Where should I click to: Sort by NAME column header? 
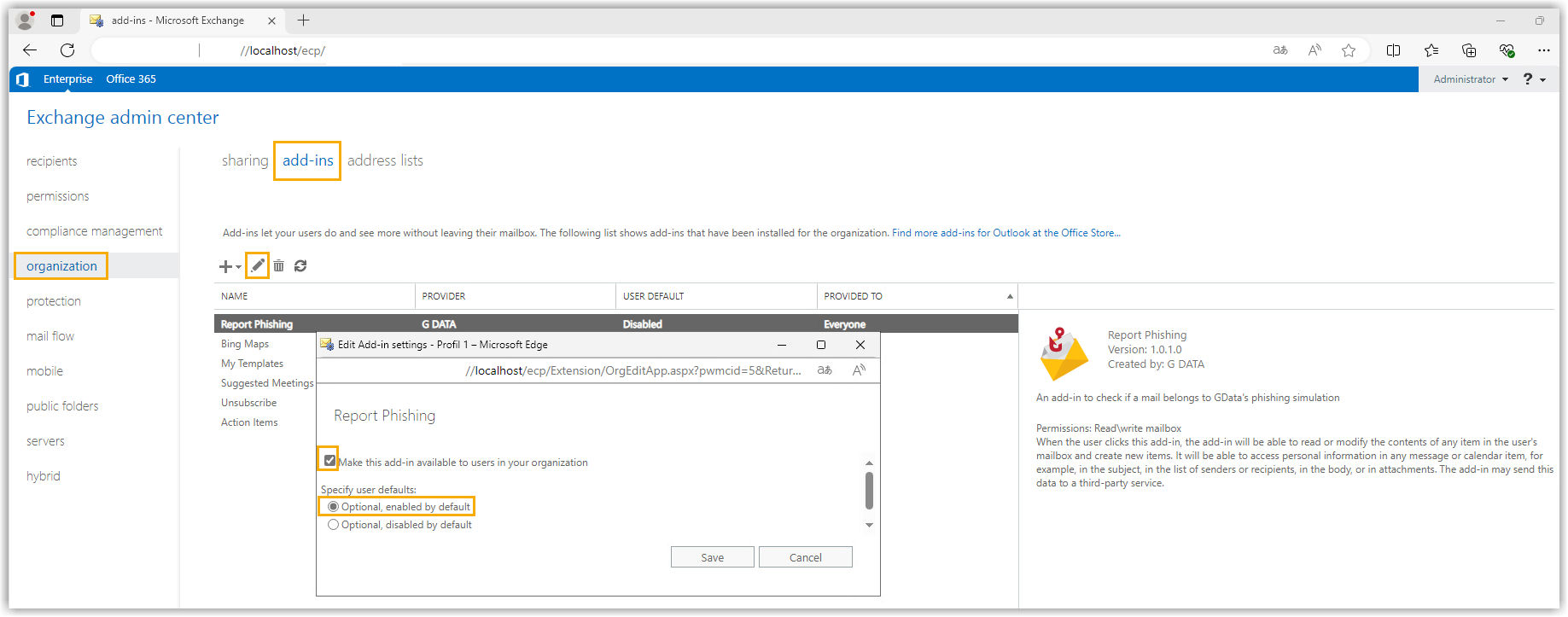(x=314, y=296)
